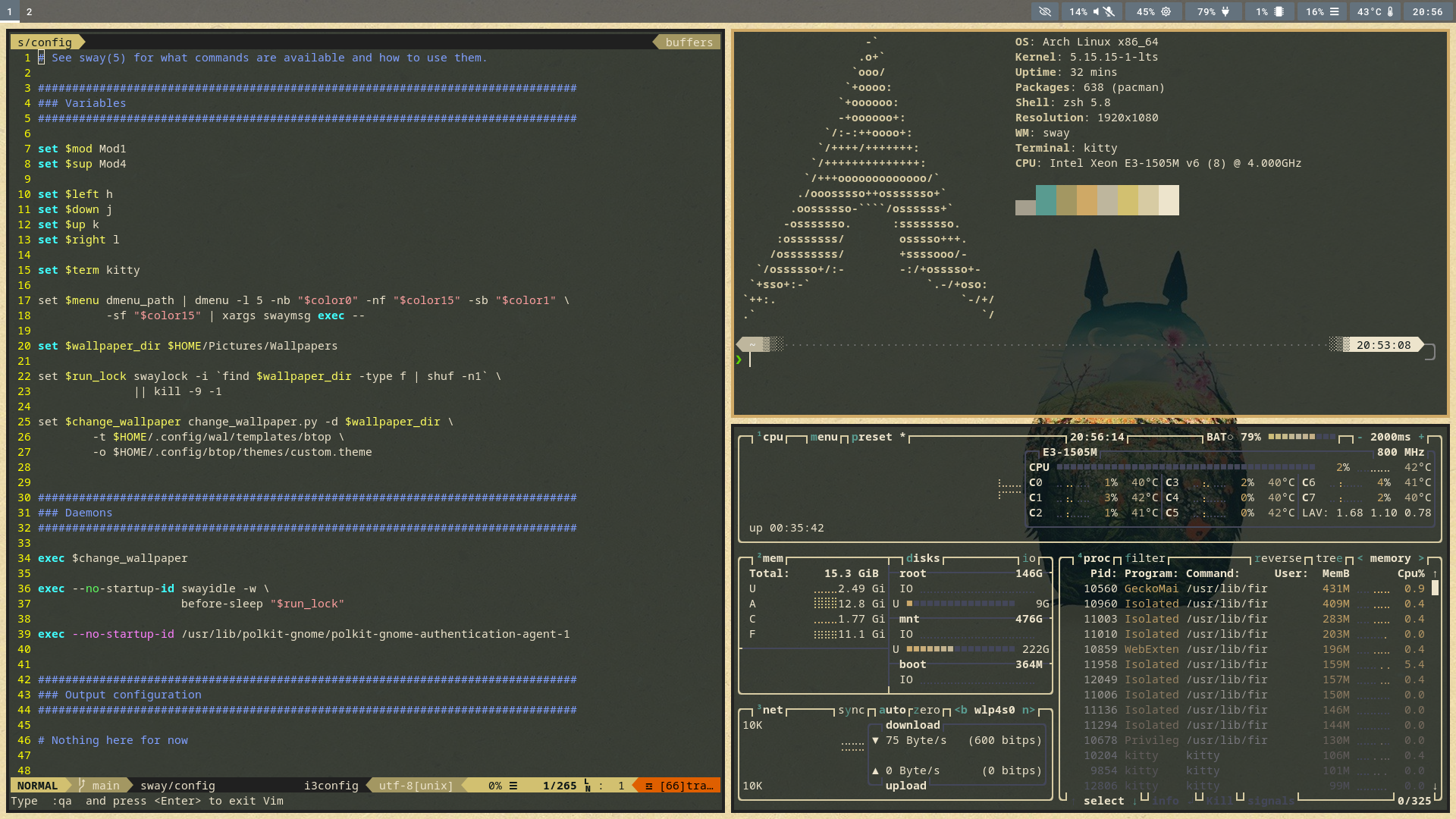Click the teal color block in neofetch palette
1456x819 pixels.
point(1046,200)
